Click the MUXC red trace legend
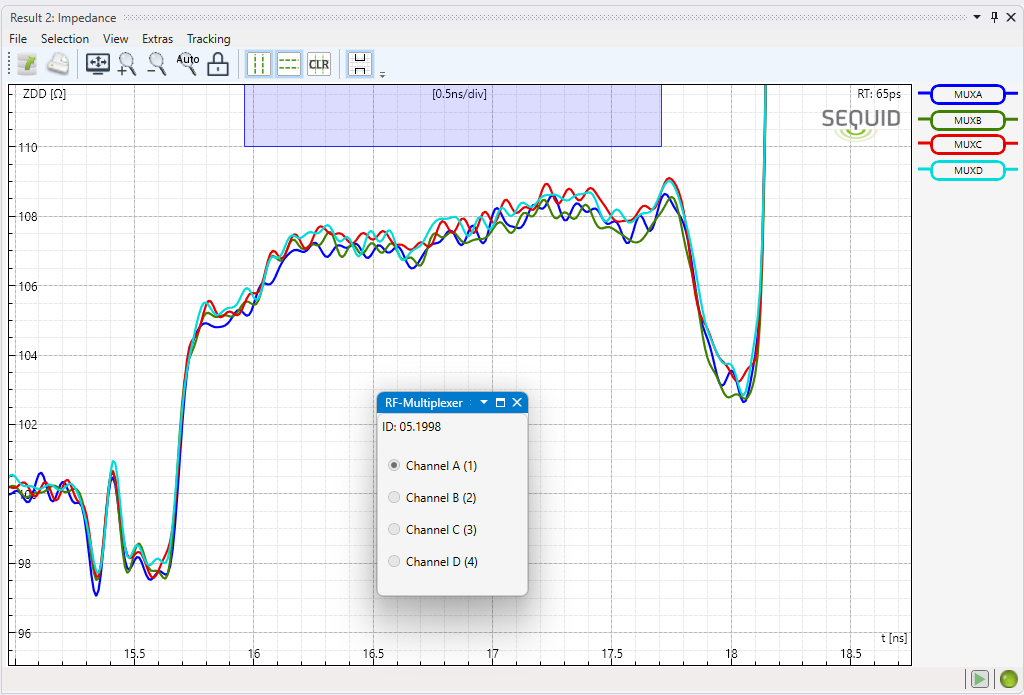 point(967,145)
